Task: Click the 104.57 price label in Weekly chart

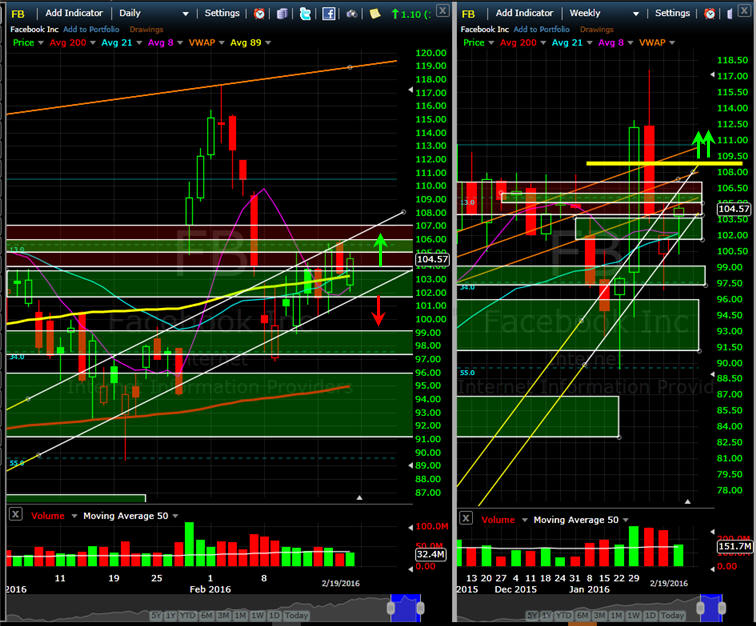Action: (x=734, y=208)
